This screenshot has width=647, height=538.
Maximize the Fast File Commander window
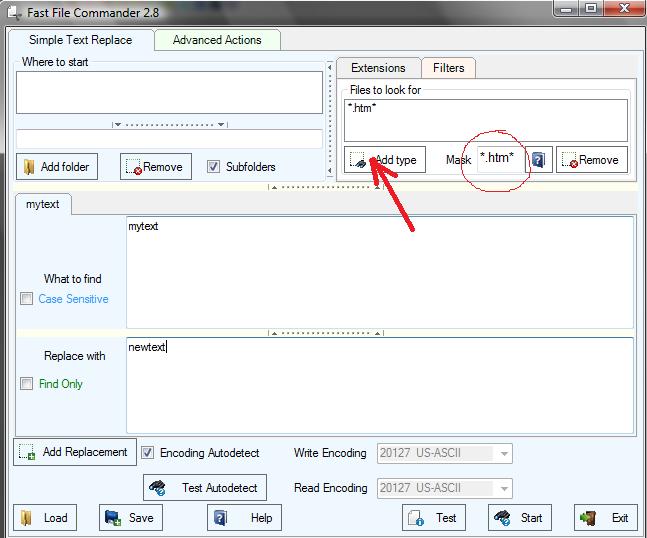[x=591, y=8]
